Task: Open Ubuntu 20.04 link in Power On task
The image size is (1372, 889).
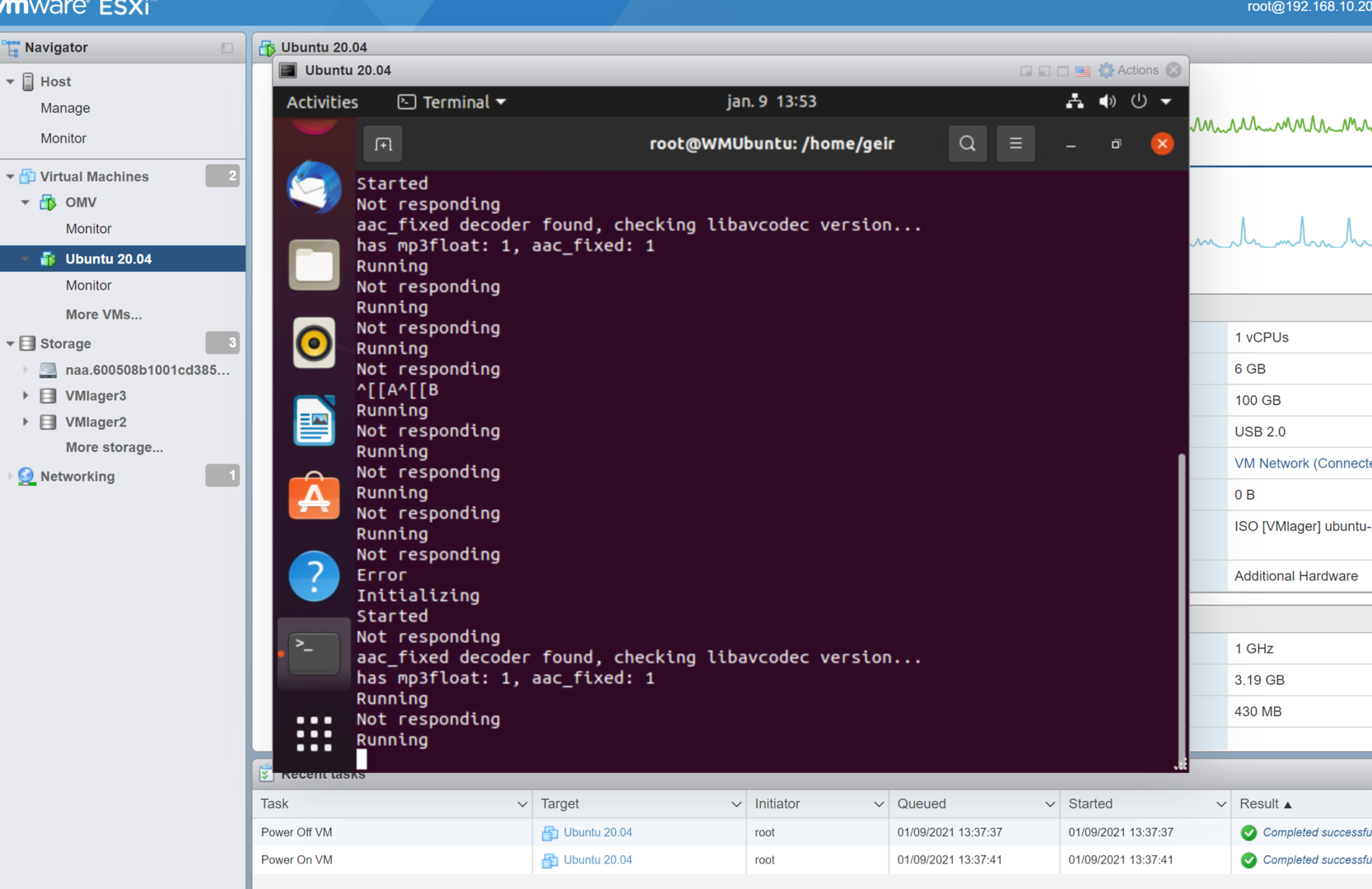Action: pyautogui.click(x=598, y=859)
